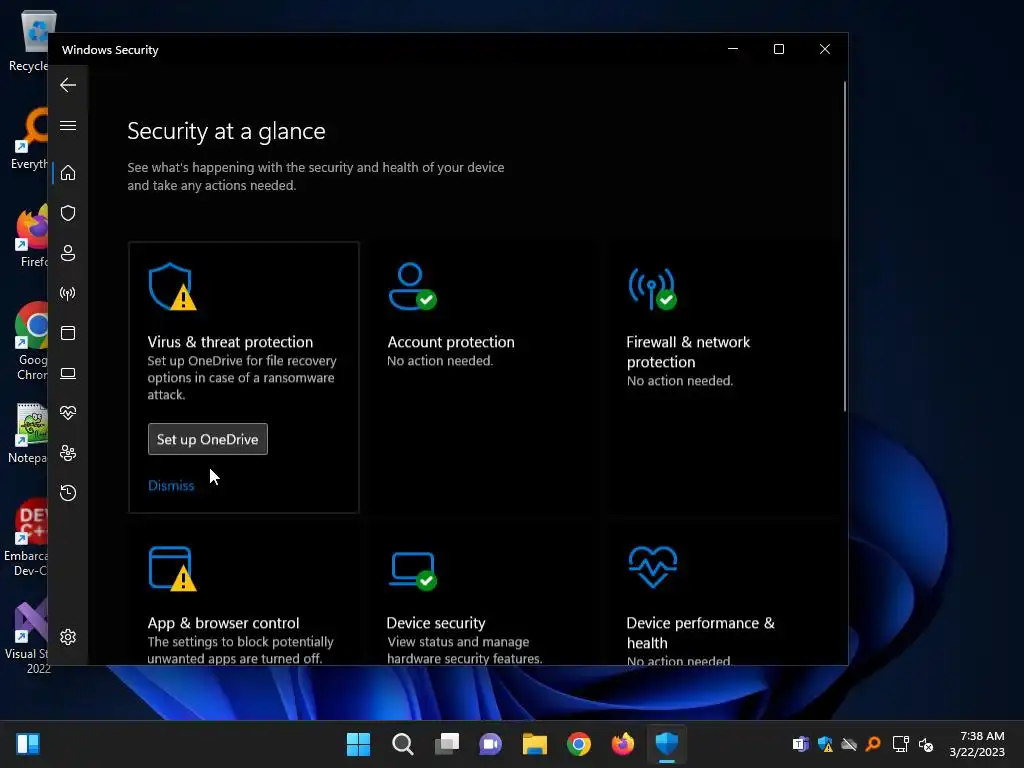Open Task View on taskbar
The width and height of the screenshot is (1024, 768).
447,744
